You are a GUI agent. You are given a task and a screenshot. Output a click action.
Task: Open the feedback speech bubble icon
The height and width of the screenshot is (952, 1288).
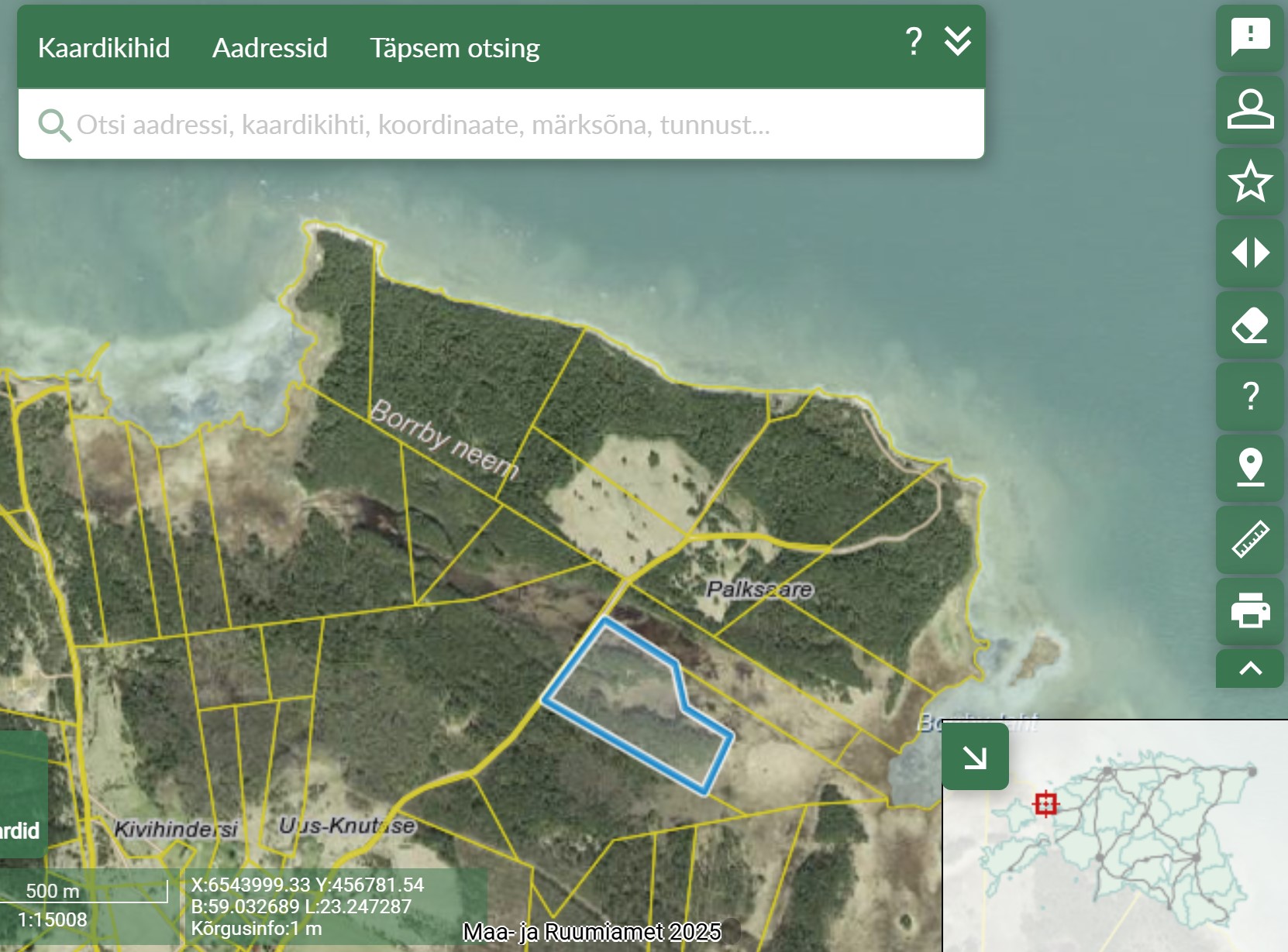click(x=1249, y=37)
